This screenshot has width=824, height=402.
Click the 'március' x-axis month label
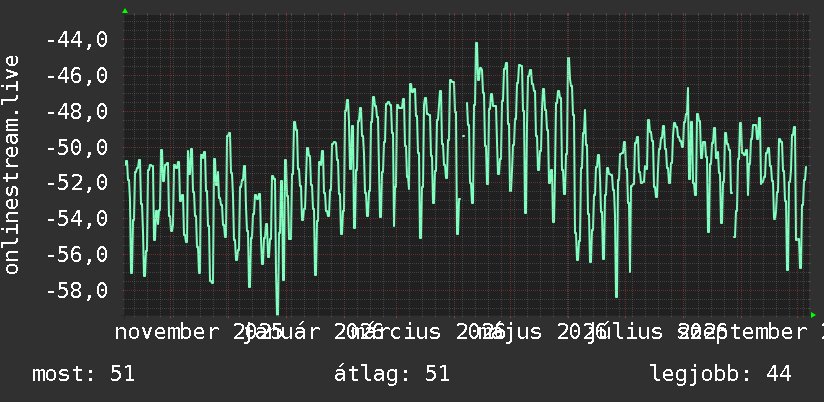click(x=396, y=332)
